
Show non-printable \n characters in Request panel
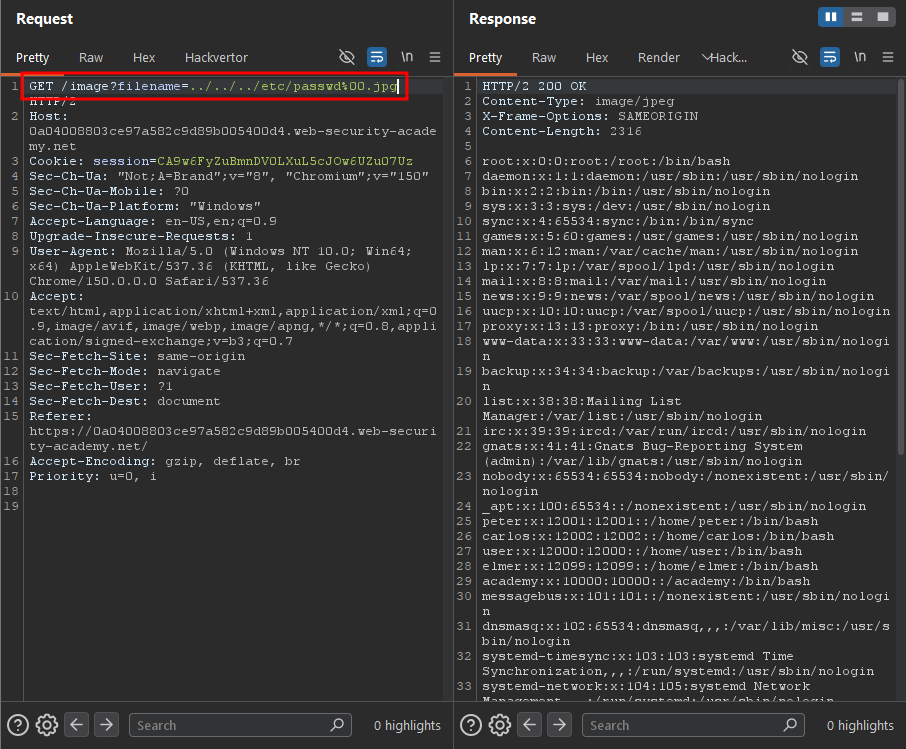(x=407, y=57)
